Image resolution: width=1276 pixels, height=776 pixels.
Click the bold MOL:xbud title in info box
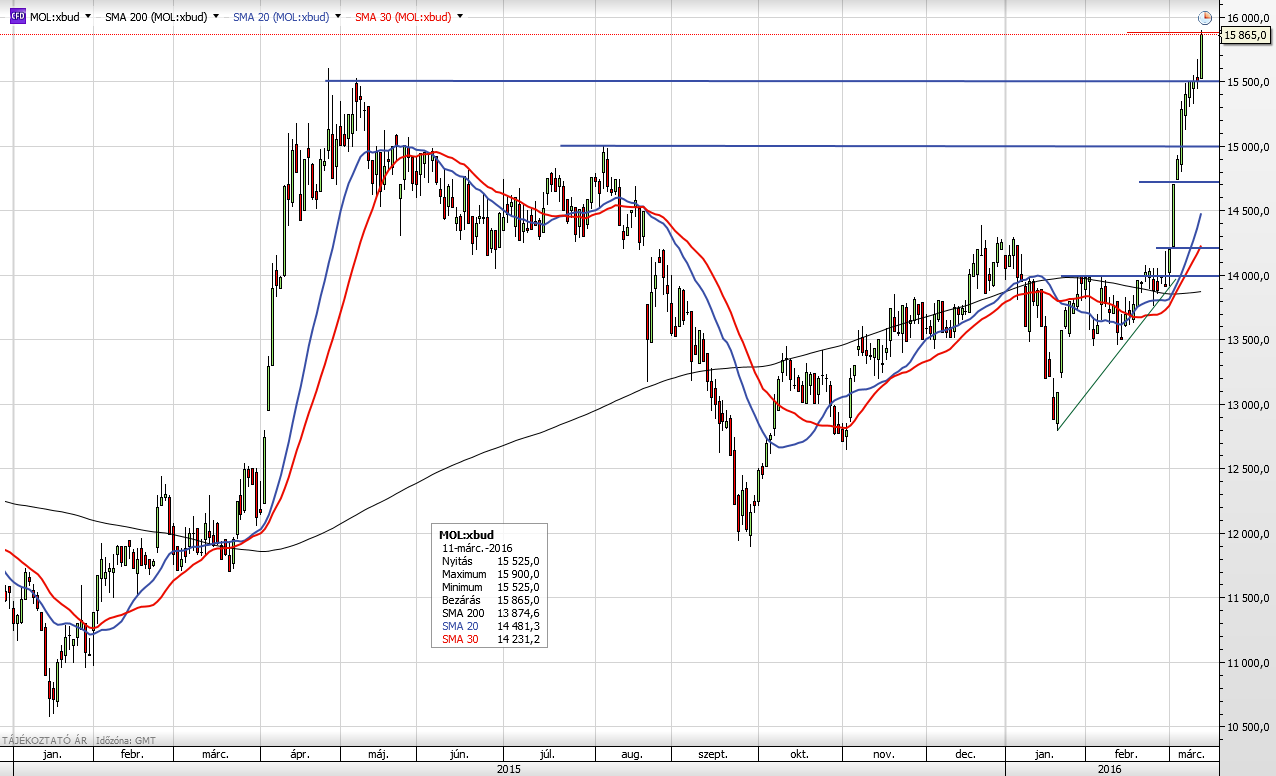[x=466, y=535]
